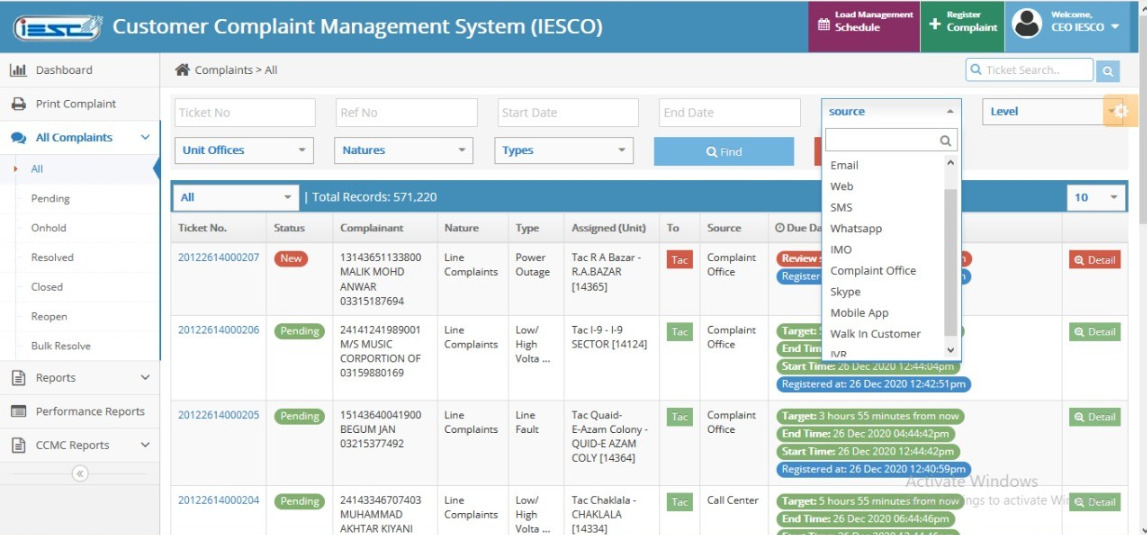
Task: Click the Find button
Action: tap(723, 151)
